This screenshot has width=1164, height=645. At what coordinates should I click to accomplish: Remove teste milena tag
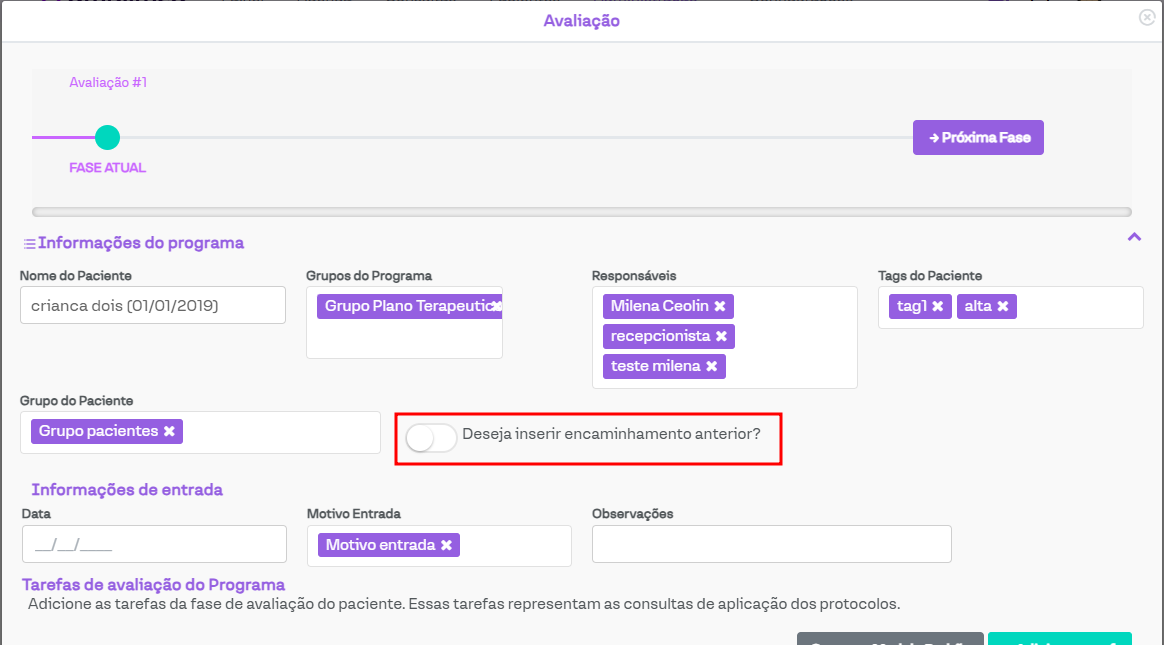[x=711, y=366]
